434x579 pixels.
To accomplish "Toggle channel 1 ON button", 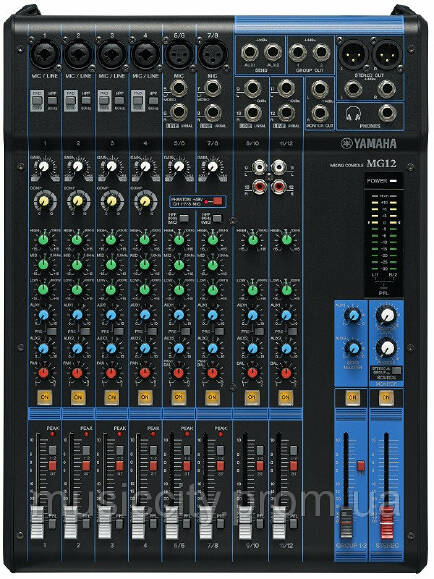I will (x=45, y=397).
